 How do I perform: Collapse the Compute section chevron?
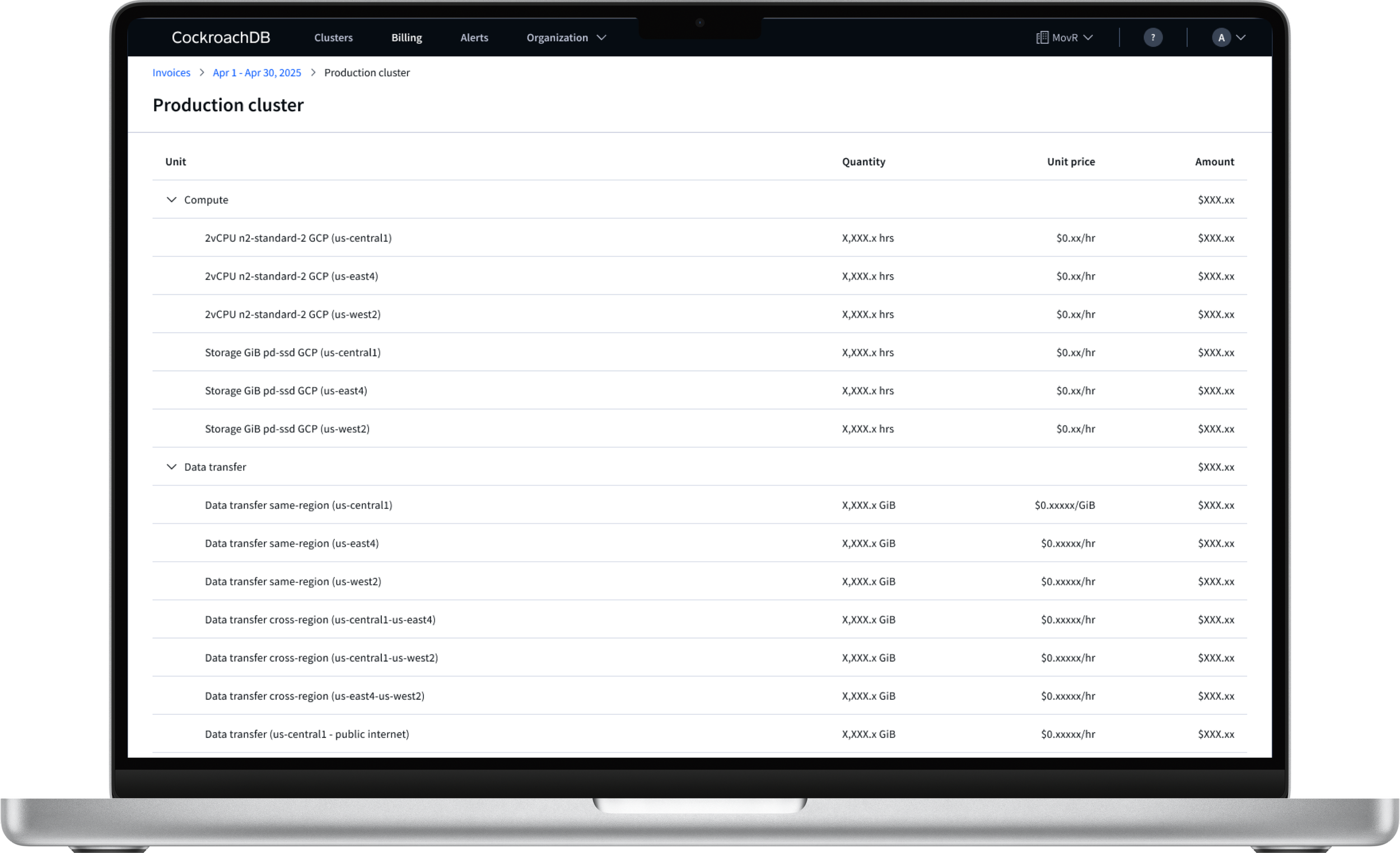click(x=171, y=199)
